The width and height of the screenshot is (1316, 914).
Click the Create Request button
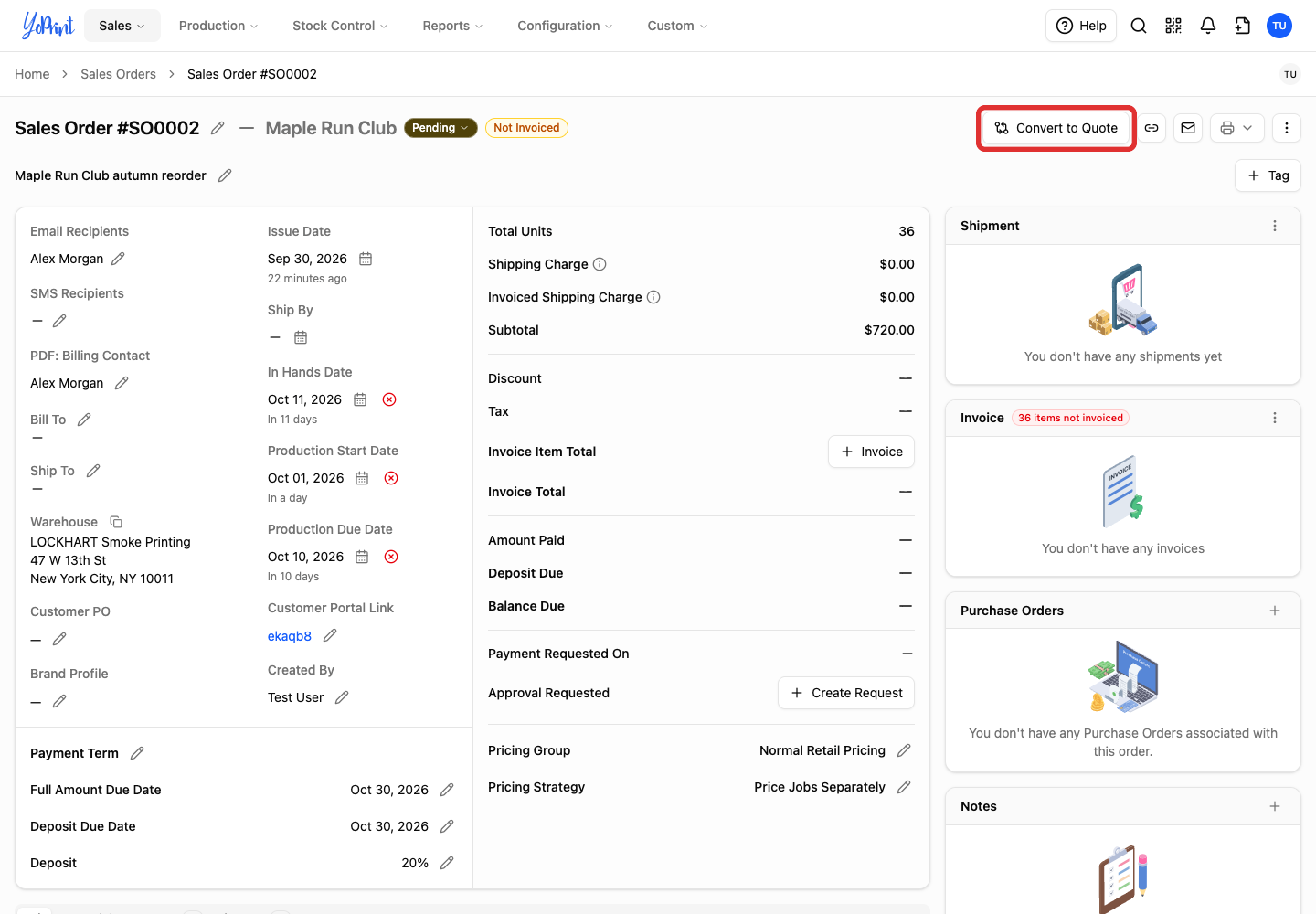(x=846, y=693)
